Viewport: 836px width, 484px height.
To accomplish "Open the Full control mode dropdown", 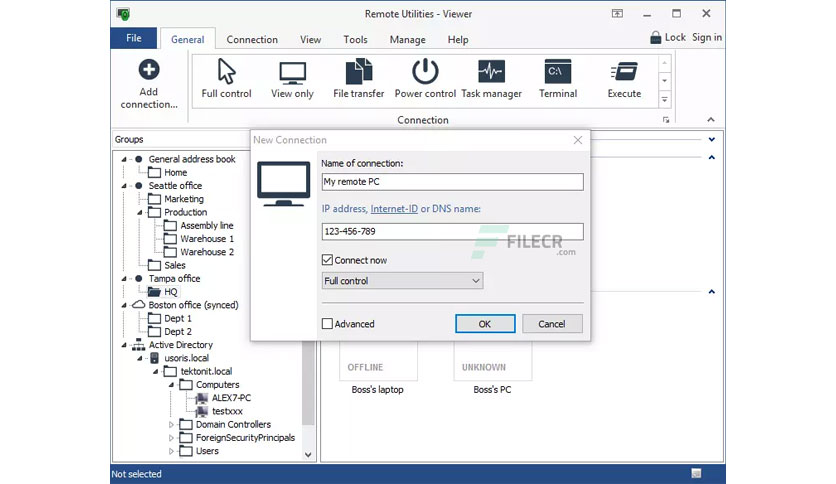I will coord(403,280).
